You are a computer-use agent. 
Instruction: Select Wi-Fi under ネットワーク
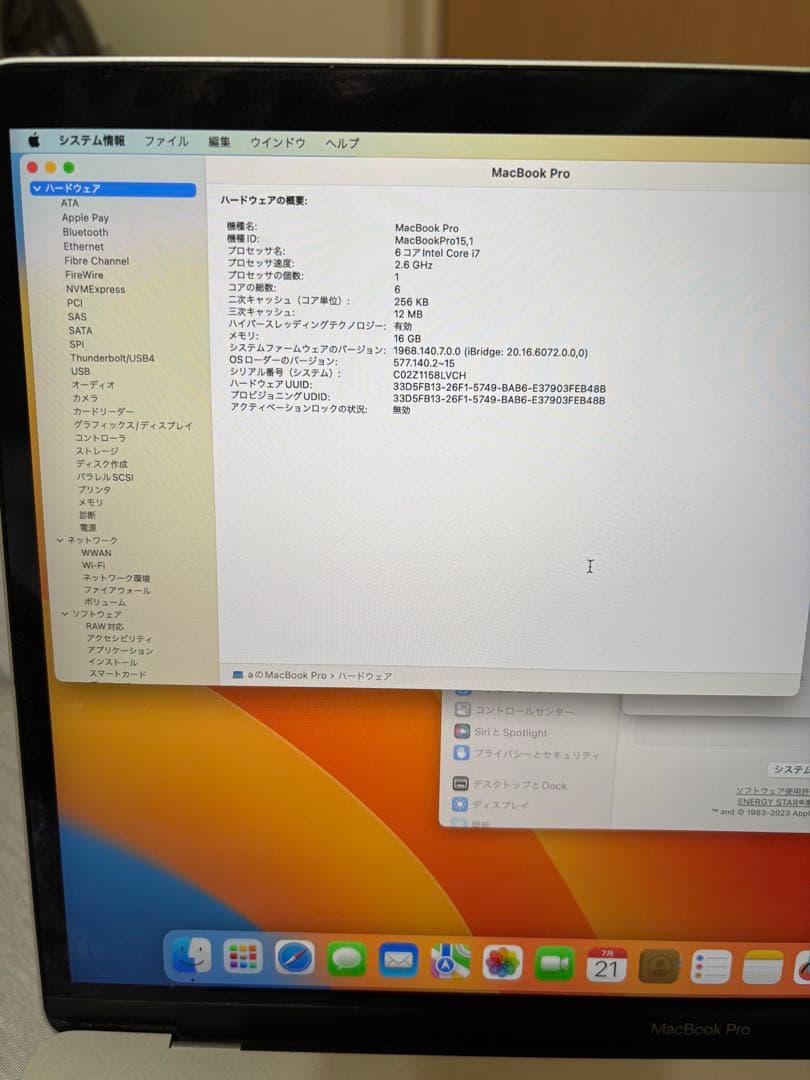tap(94, 565)
